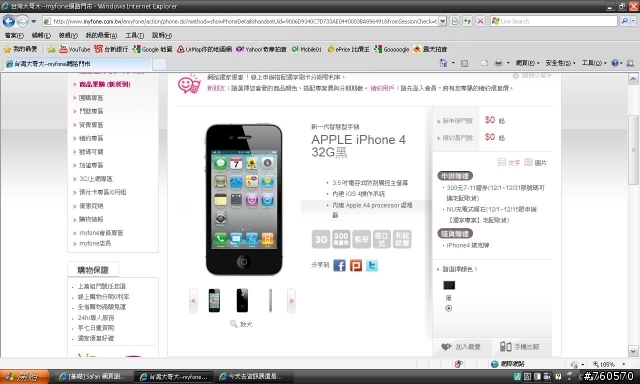The image size is (640, 384).
Task: Open the 我的最愛(A) menu
Action: (x=101, y=36)
